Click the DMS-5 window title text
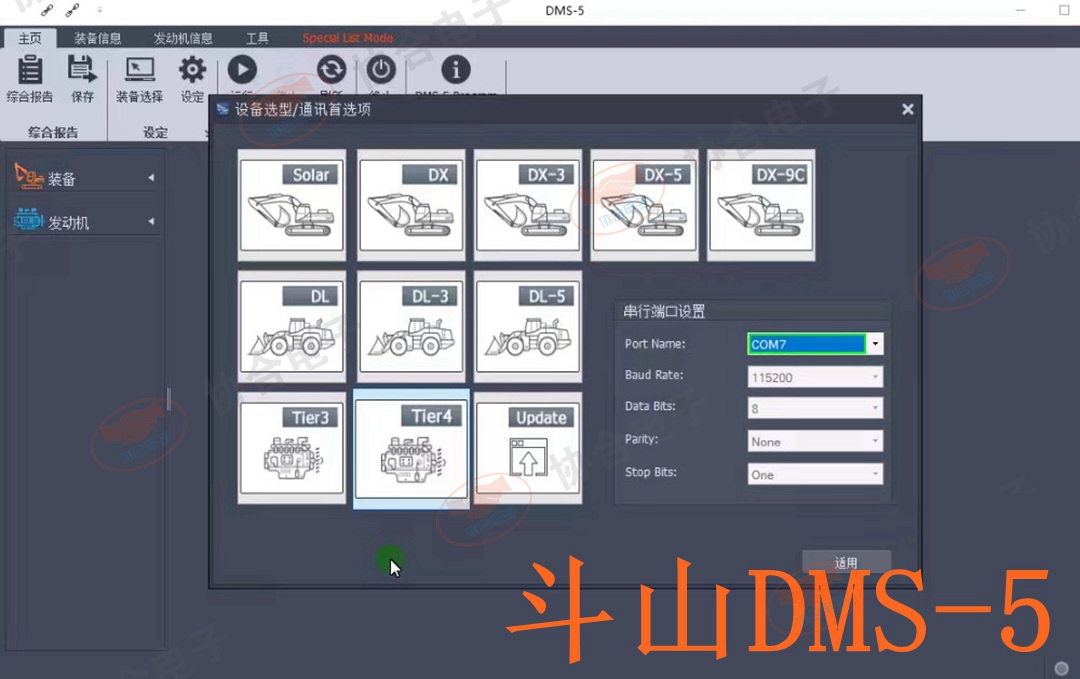Screen dimensions: 1080x679 coord(565,10)
